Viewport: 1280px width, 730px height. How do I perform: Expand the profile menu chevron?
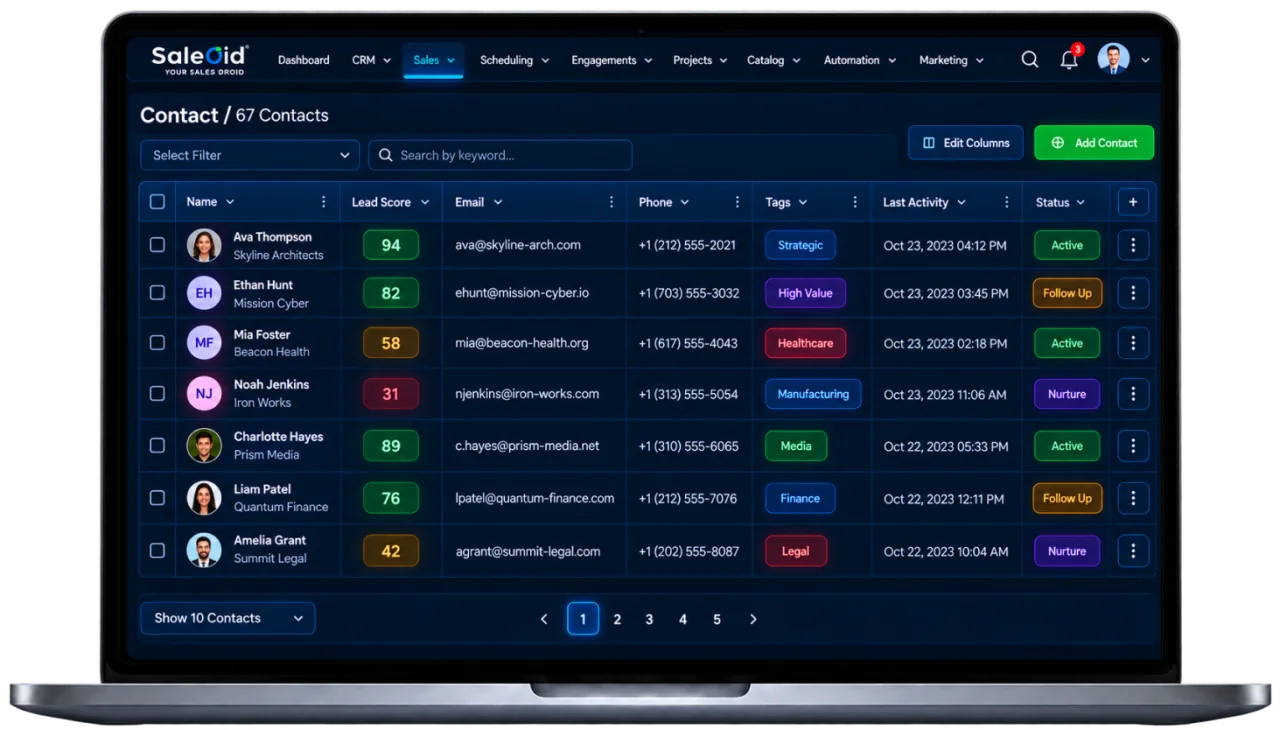(x=1145, y=60)
